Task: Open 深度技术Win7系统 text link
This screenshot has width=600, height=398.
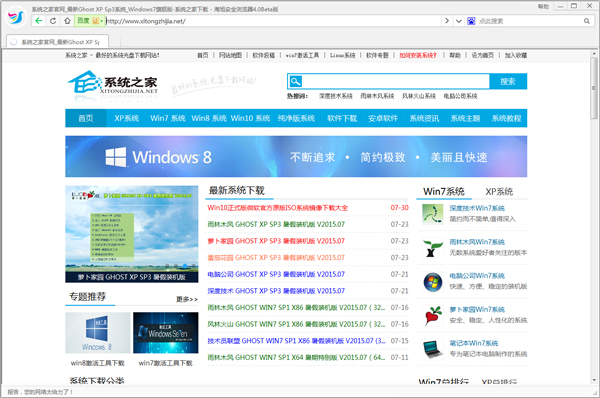Action: click(477, 208)
